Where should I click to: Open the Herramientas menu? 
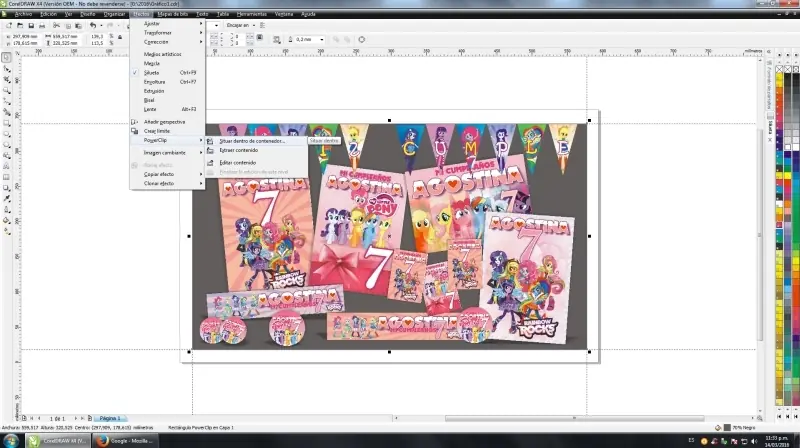pyautogui.click(x=252, y=14)
